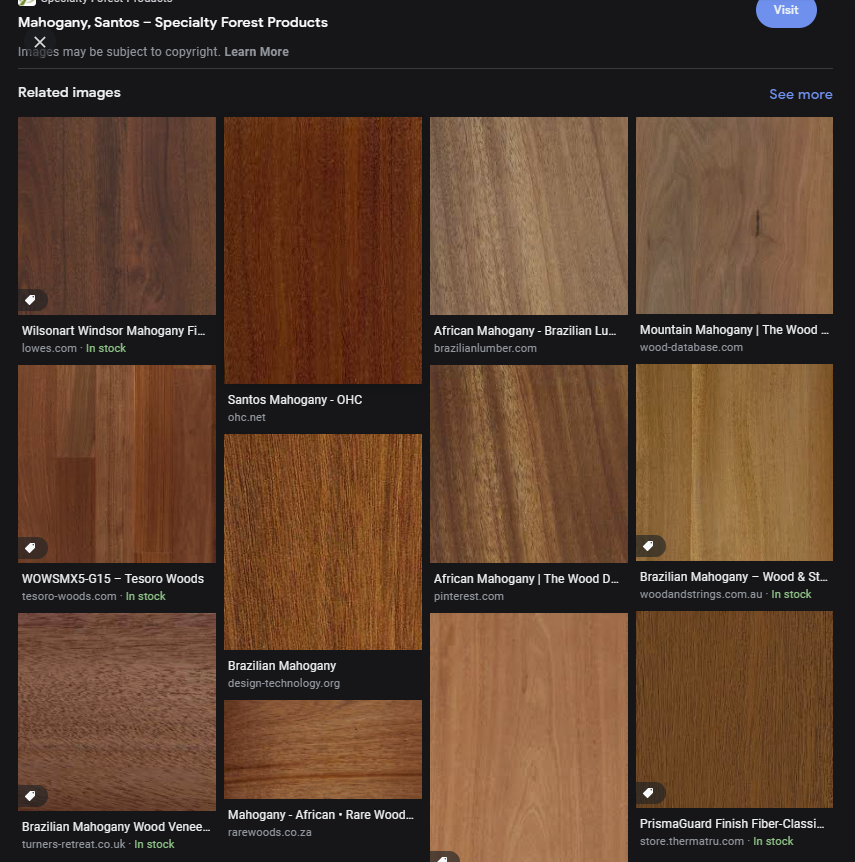
Task: Click African Mahogany - Brazilian Lu... title
Action: coord(525,331)
